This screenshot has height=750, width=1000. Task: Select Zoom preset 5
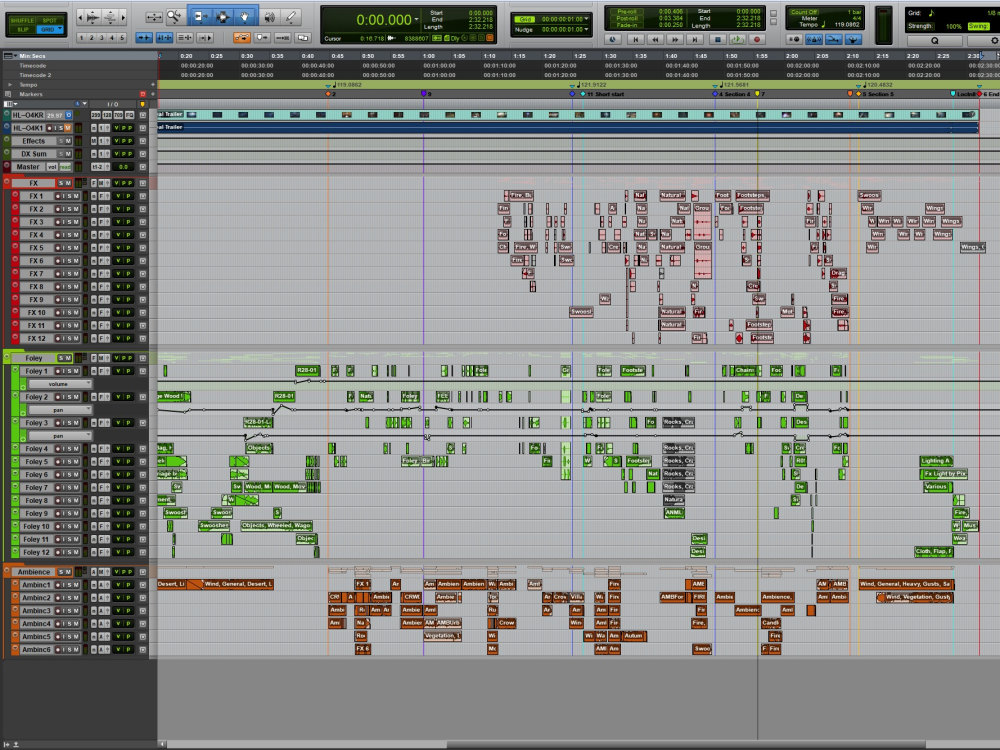tap(122, 38)
